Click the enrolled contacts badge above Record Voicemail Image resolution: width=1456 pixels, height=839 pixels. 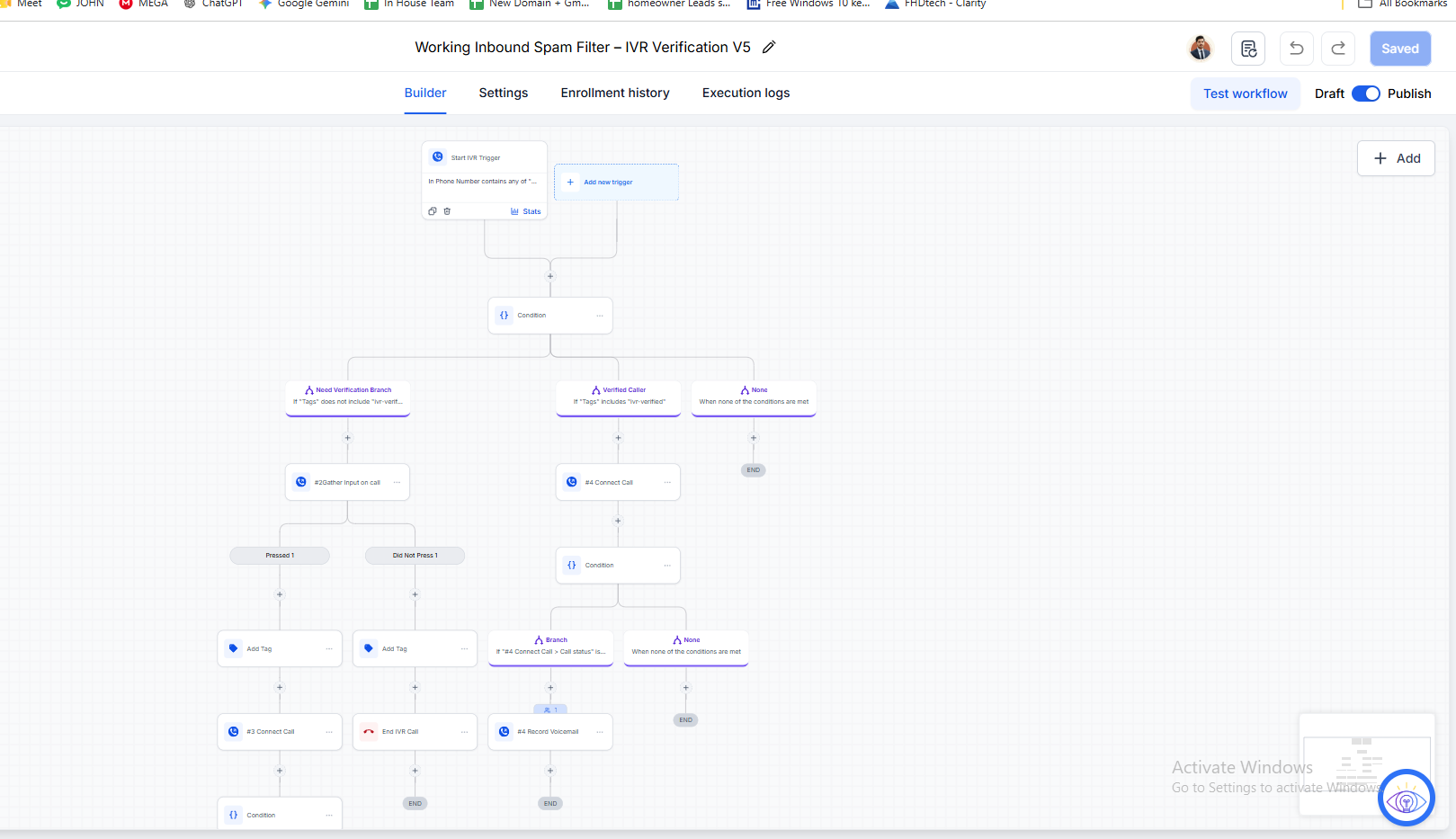coord(550,710)
